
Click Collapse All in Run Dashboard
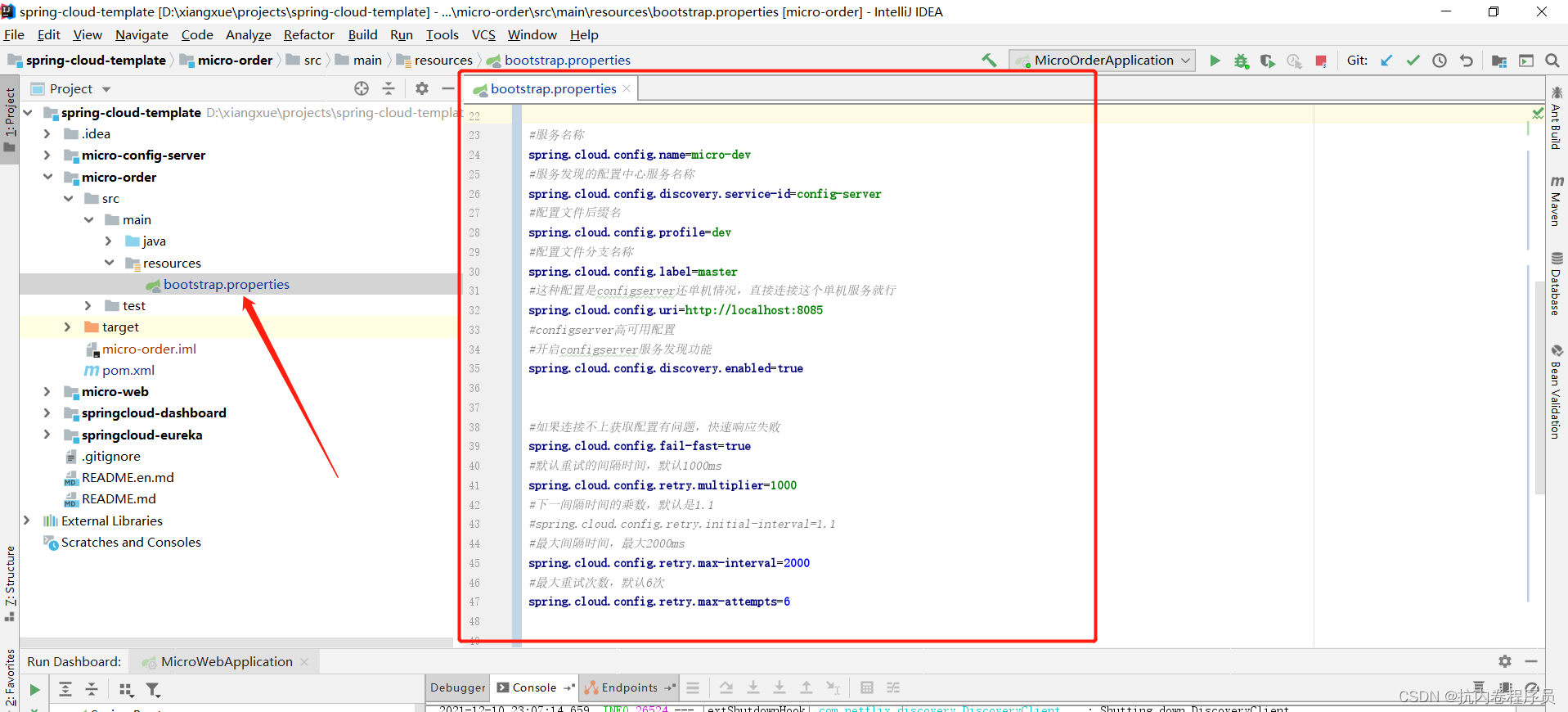click(92, 690)
